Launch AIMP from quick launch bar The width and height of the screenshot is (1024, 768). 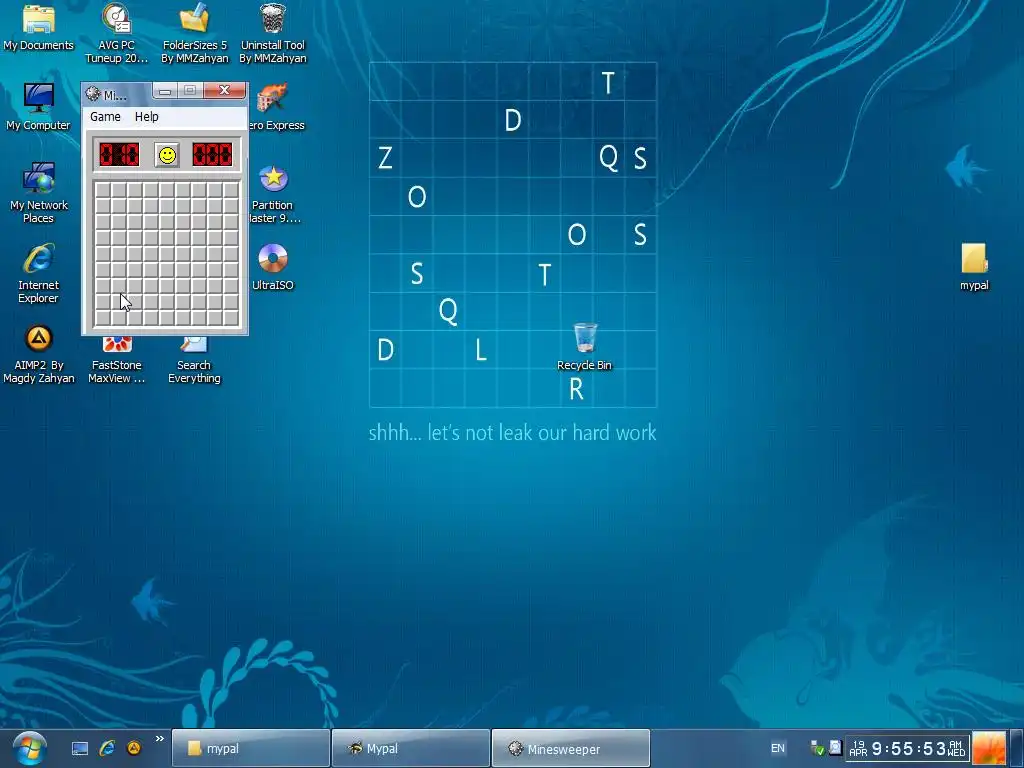(134, 748)
